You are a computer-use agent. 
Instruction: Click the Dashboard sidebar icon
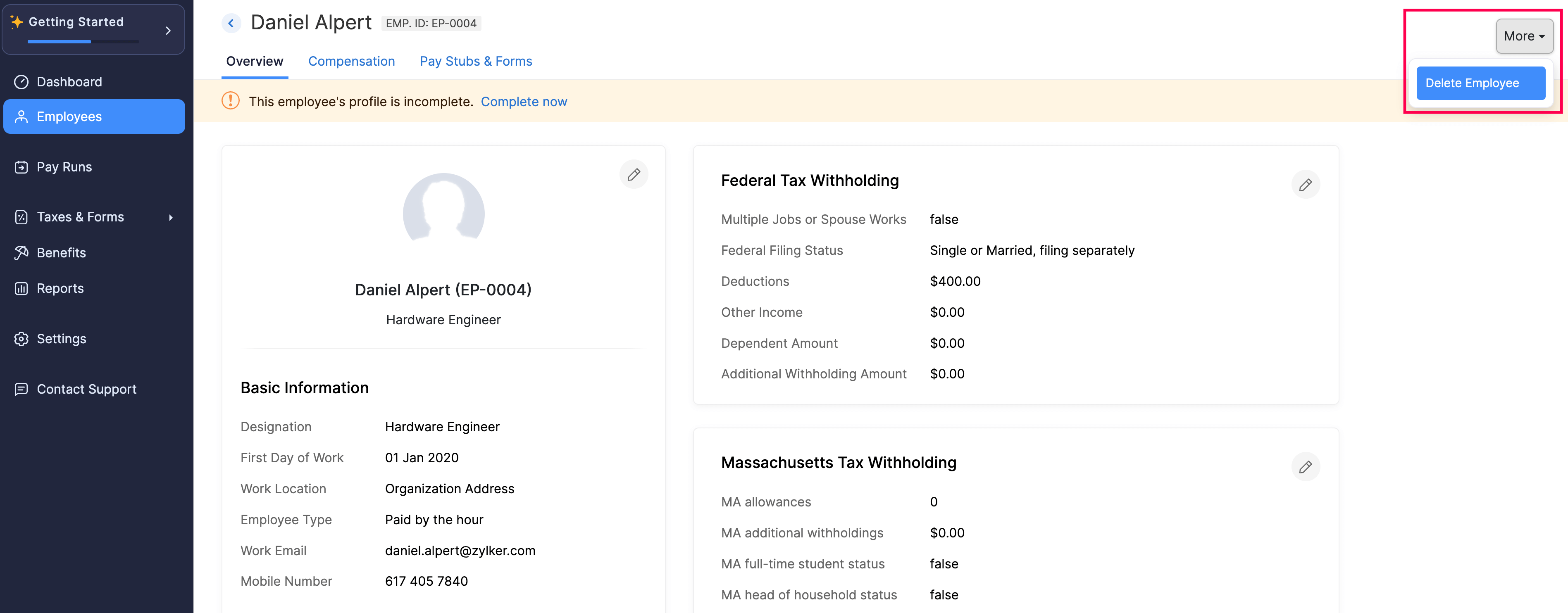pos(21,81)
